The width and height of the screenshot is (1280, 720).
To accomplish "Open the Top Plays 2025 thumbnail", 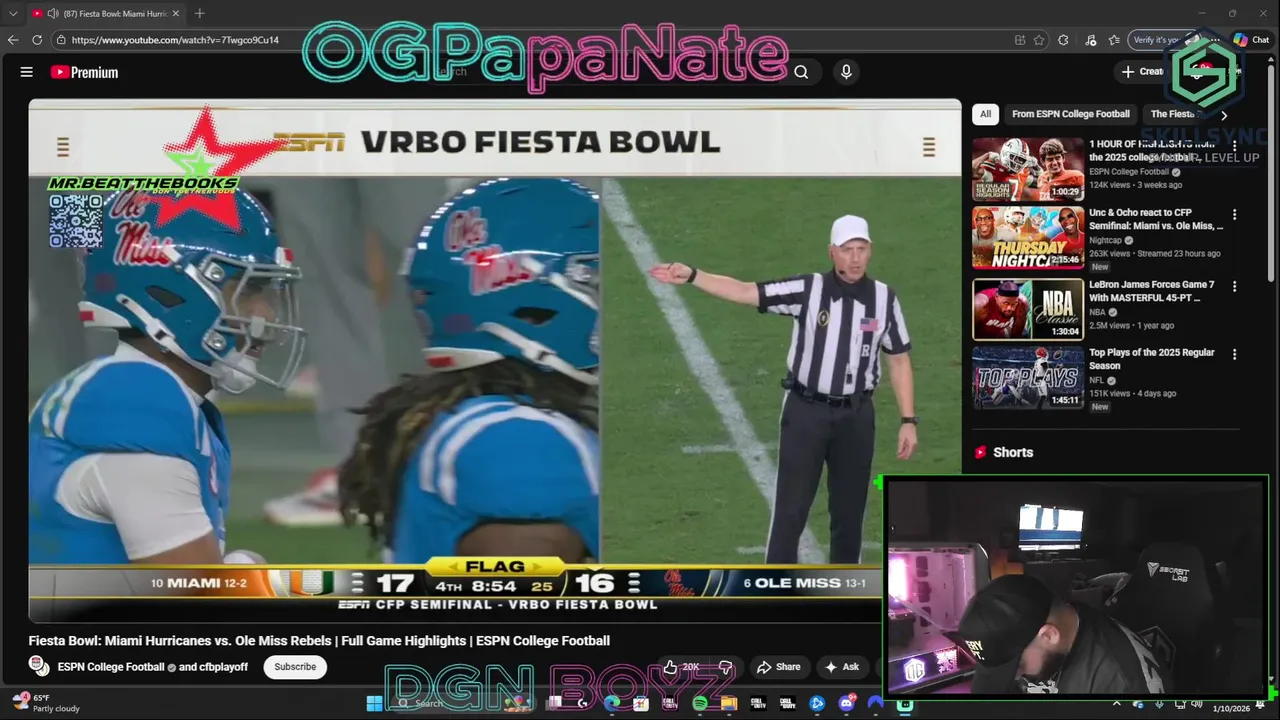I will coord(1028,378).
